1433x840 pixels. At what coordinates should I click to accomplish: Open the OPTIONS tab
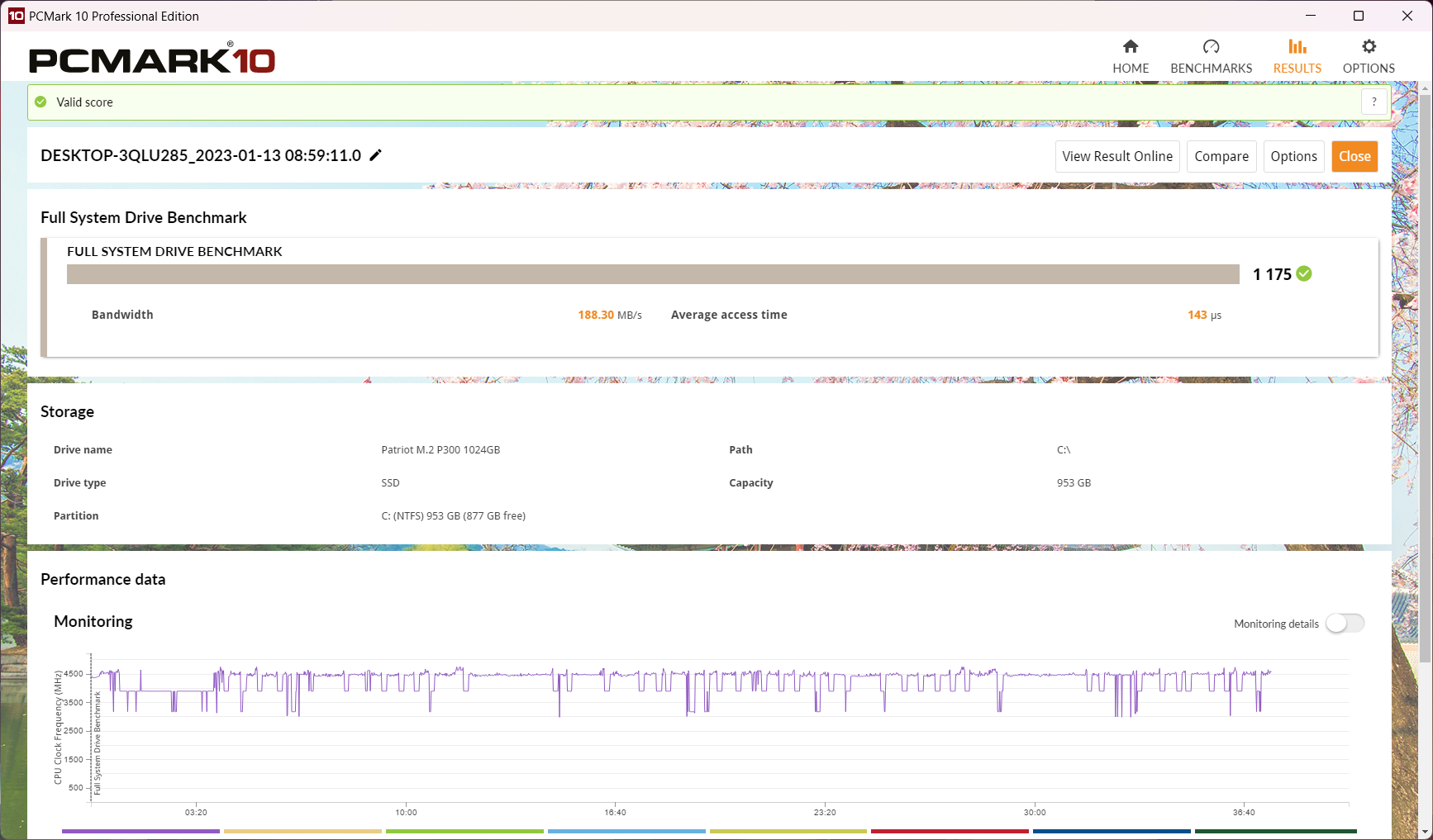click(1369, 57)
